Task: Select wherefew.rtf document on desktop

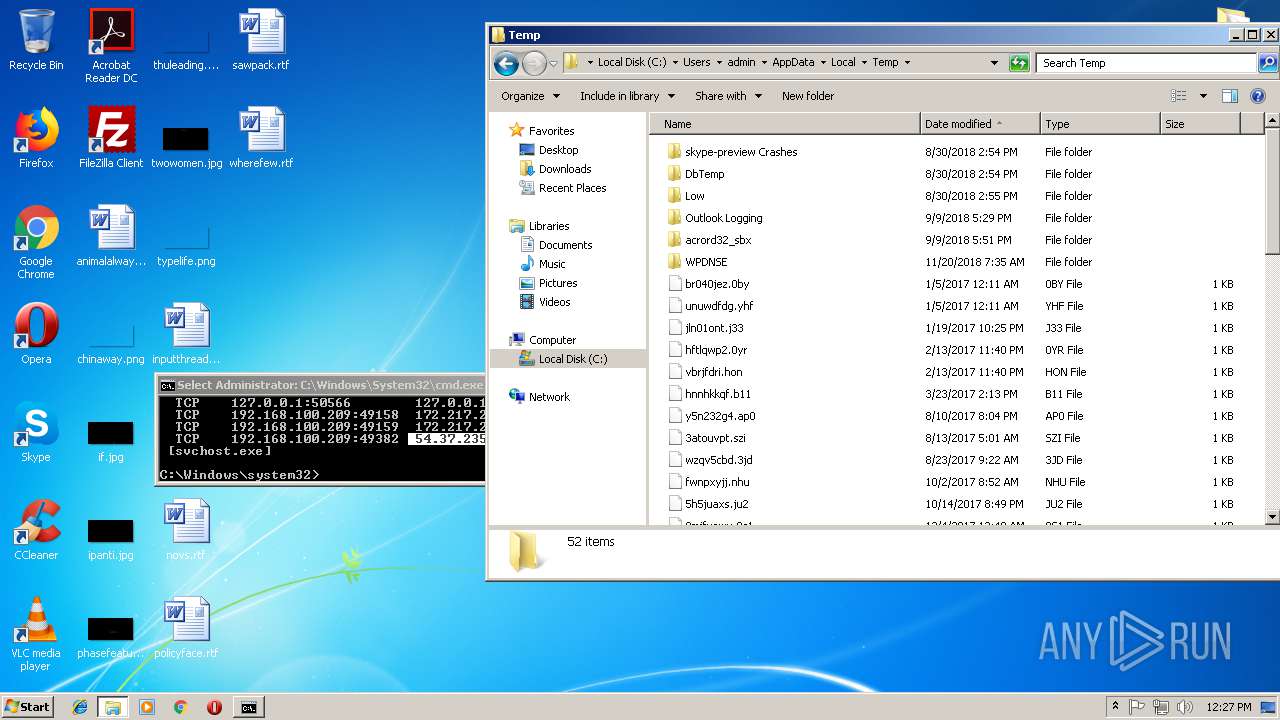Action: coord(261,138)
